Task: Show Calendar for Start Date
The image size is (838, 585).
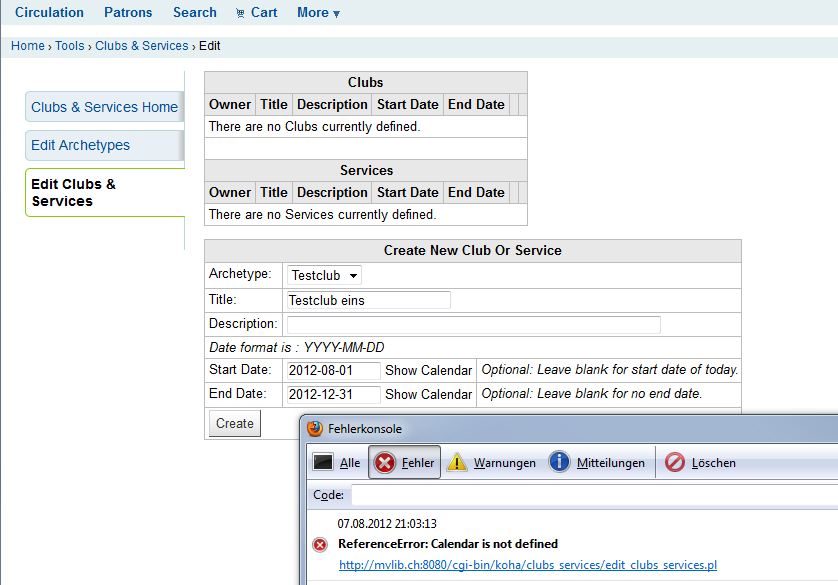Action: [x=428, y=370]
